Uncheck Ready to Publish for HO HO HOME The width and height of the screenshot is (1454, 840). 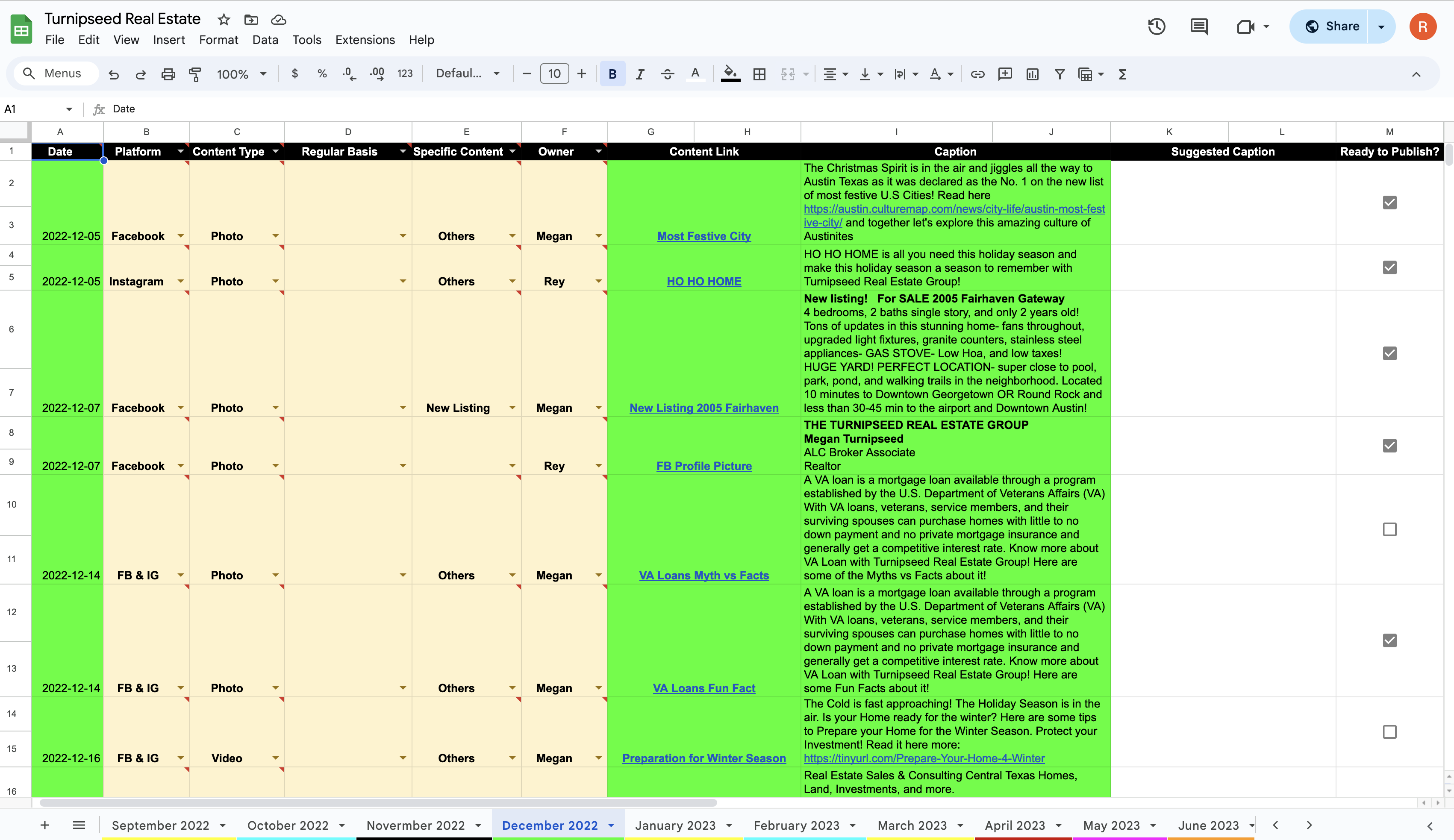pos(1390,267)
